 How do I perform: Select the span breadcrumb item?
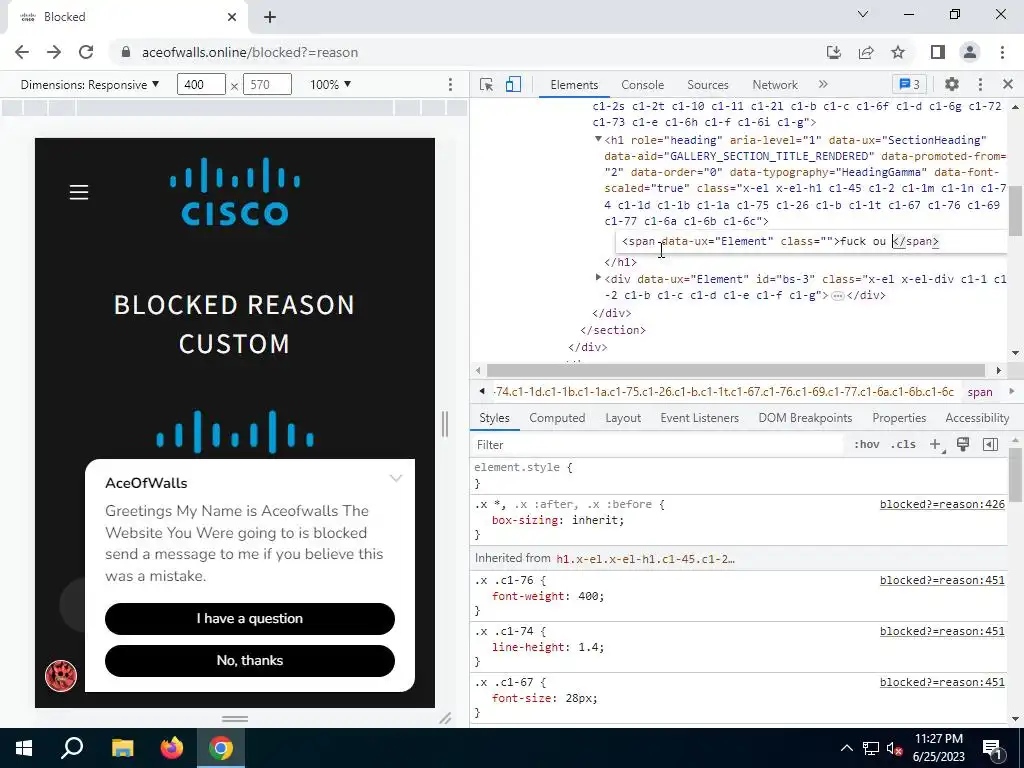[x=980, y=392]
